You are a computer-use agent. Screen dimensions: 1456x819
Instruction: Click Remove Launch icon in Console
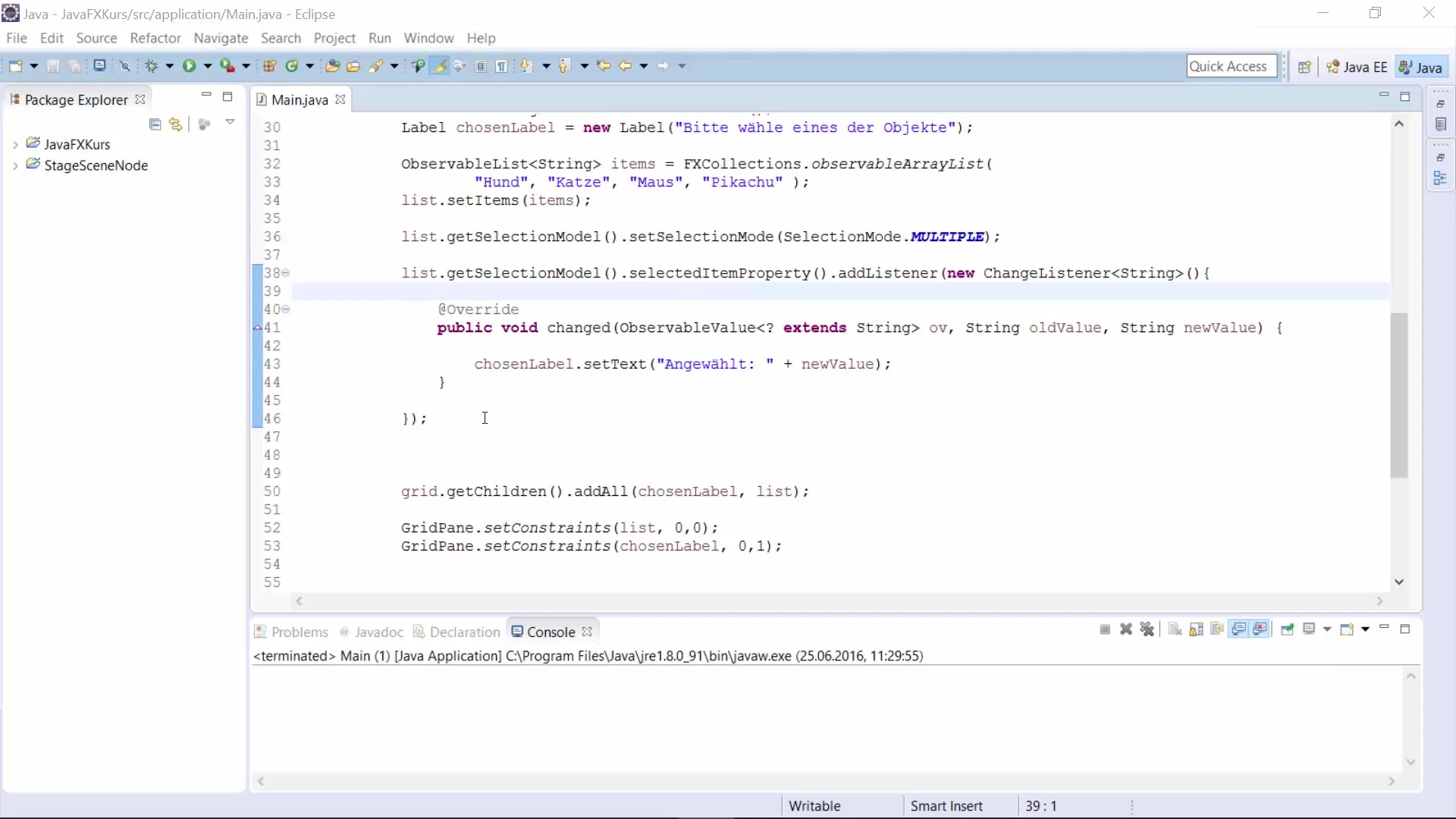point(1126,629)
